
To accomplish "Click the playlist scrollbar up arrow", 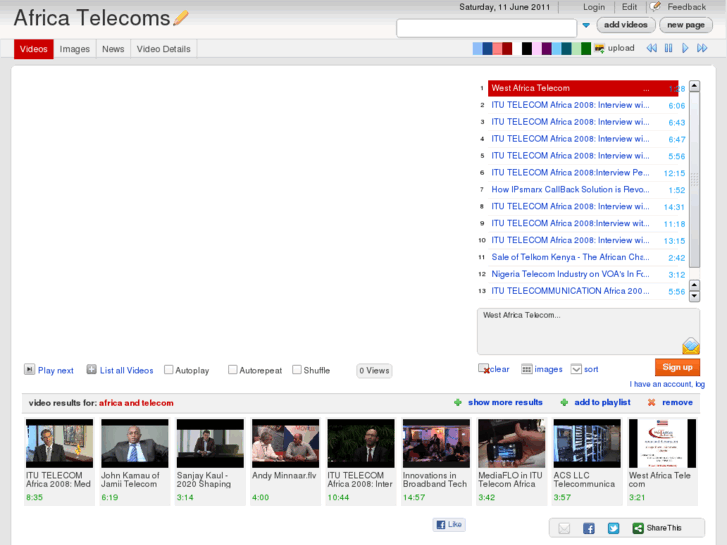I will pos(694,86).
